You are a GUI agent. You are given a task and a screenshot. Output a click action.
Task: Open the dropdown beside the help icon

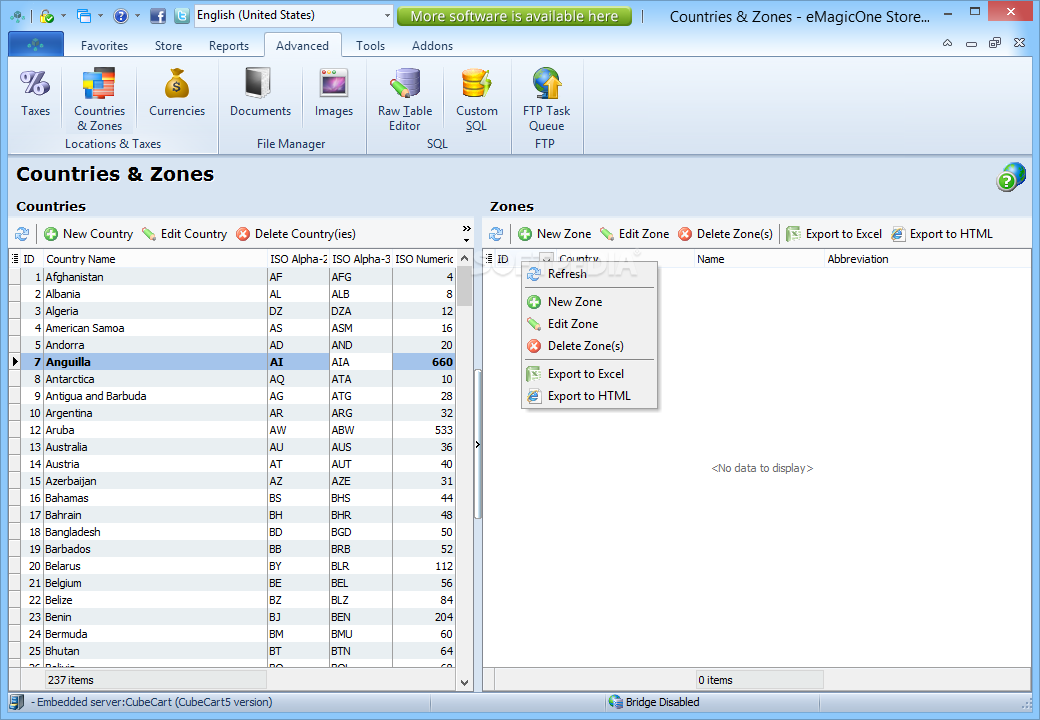click(137, 15)
